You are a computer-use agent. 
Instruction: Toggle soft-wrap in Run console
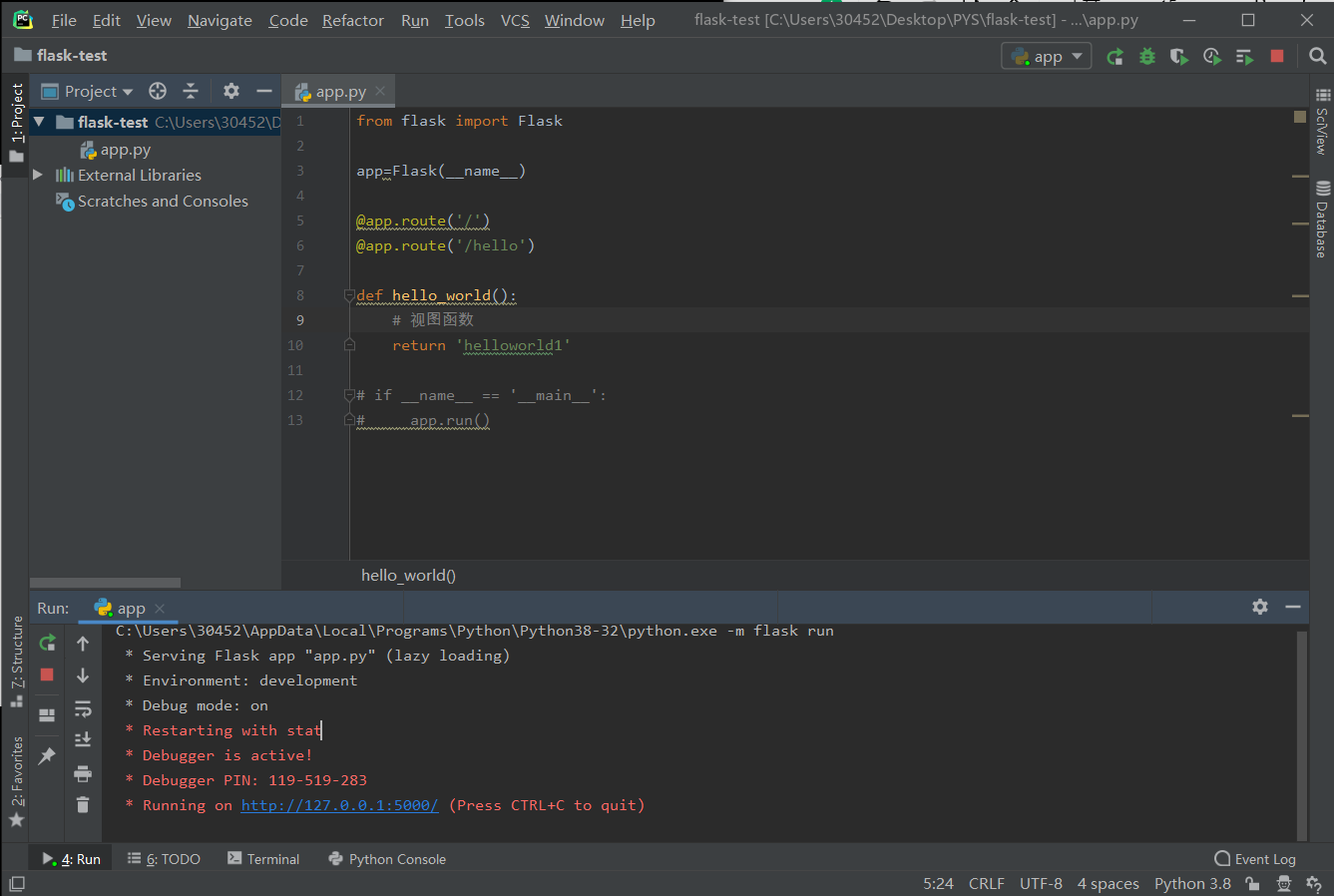[x=83, y=708]
